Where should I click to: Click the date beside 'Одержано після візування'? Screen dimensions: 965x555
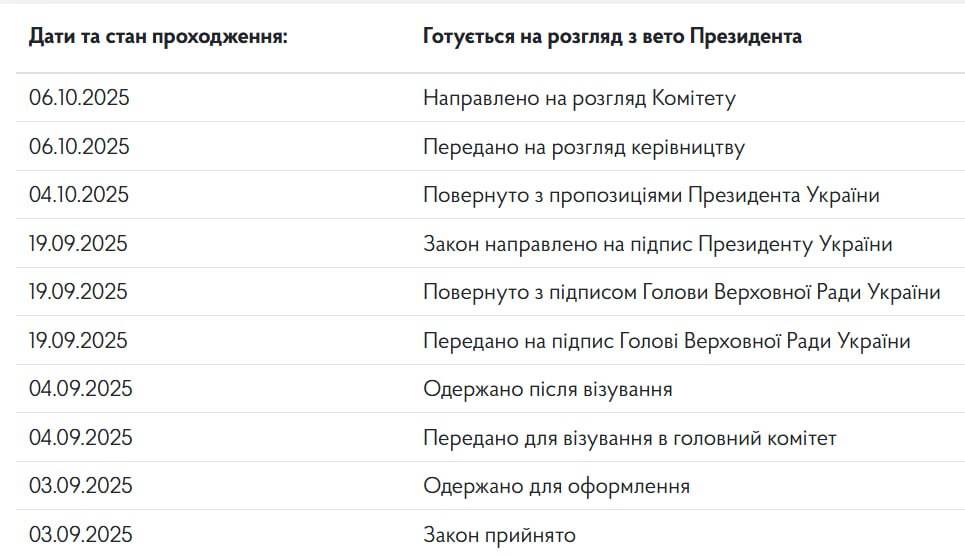pos(80,389)
